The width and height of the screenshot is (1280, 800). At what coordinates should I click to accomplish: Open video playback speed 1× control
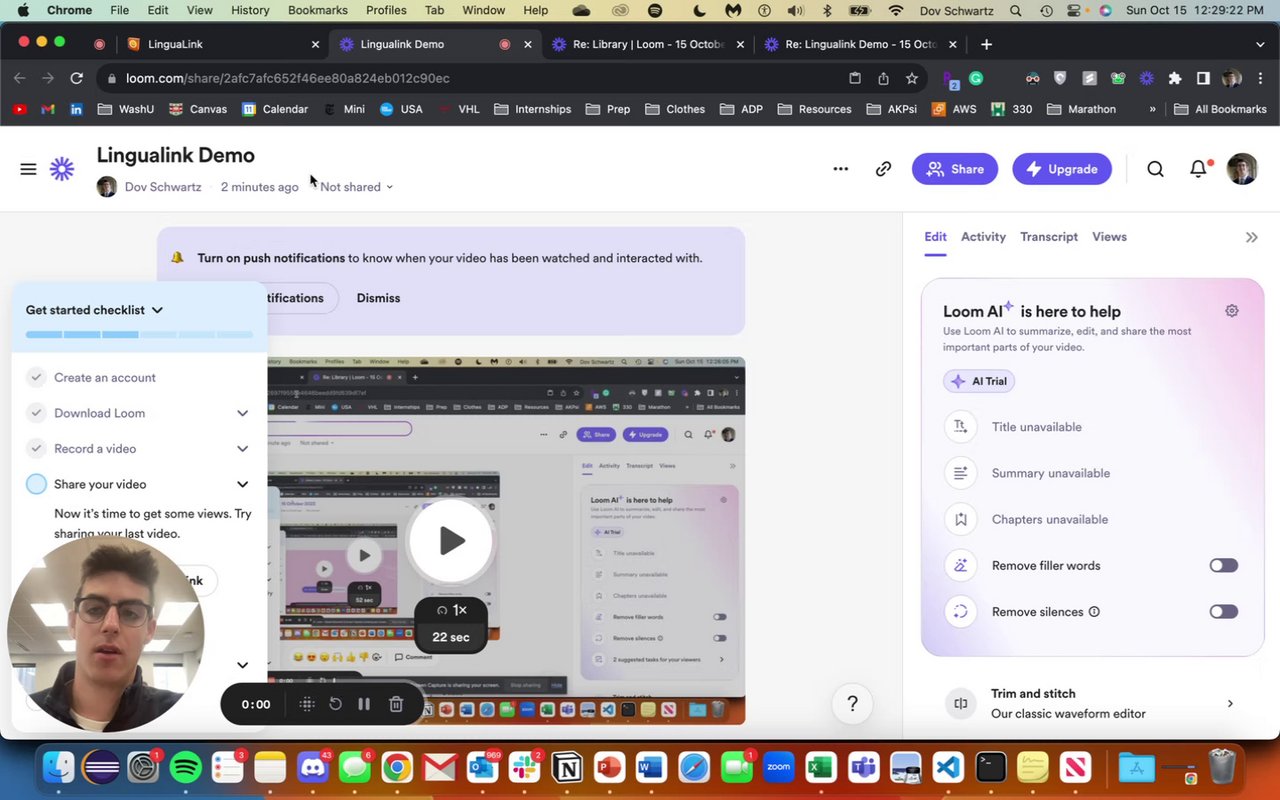pyautogui.click(x=451, y=610)
